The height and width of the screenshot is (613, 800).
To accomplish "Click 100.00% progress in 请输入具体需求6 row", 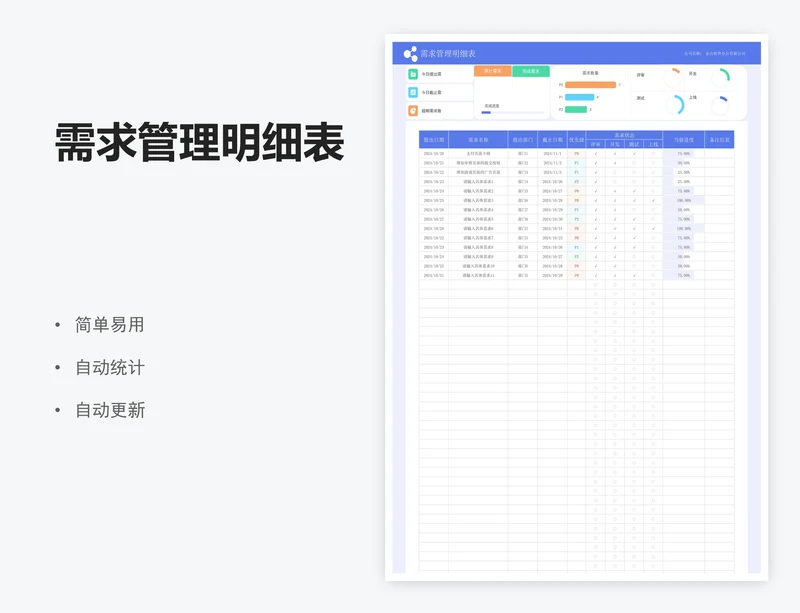I will [684, 229].
